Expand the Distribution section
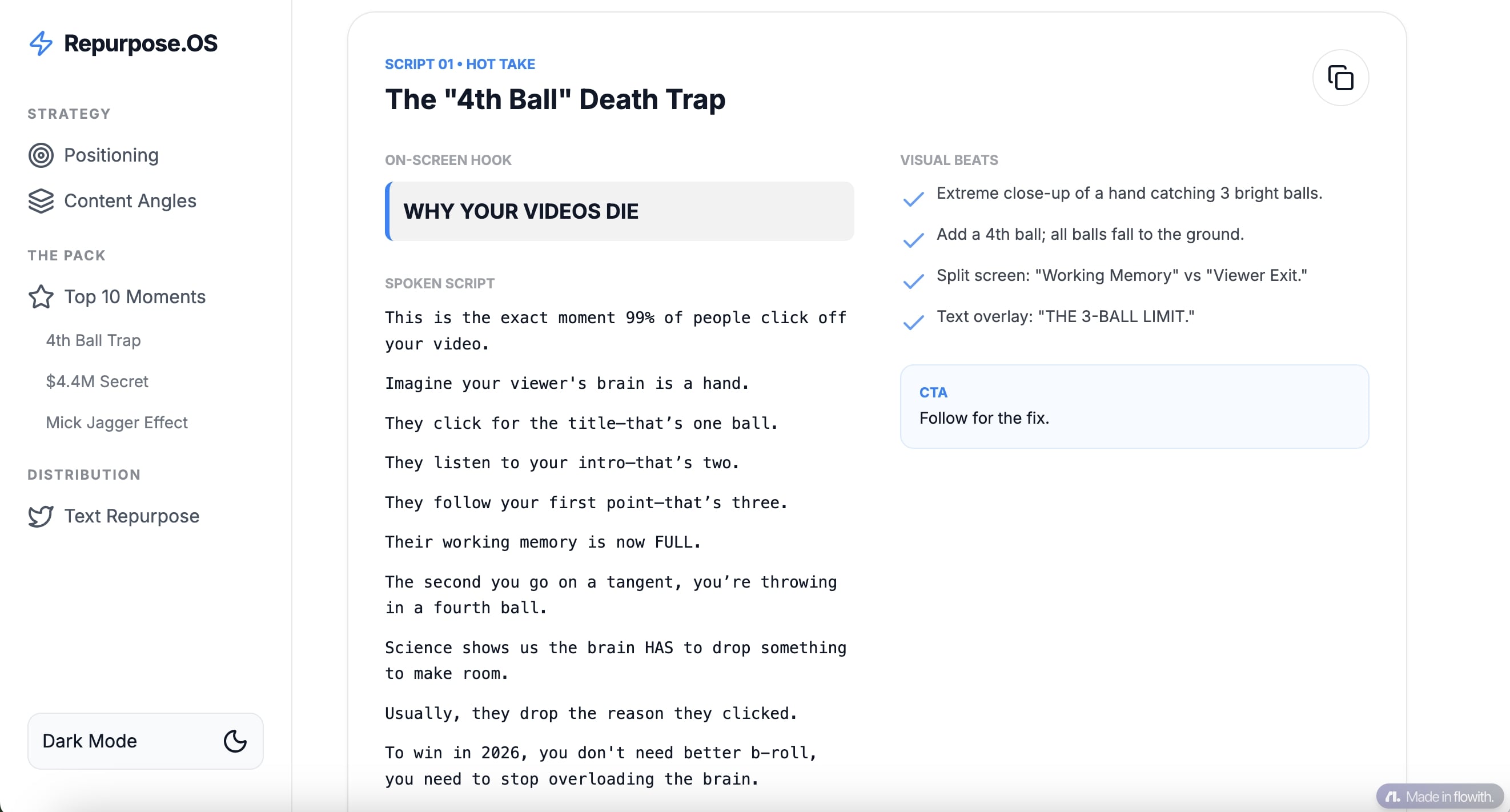 [x=84, y=475]
